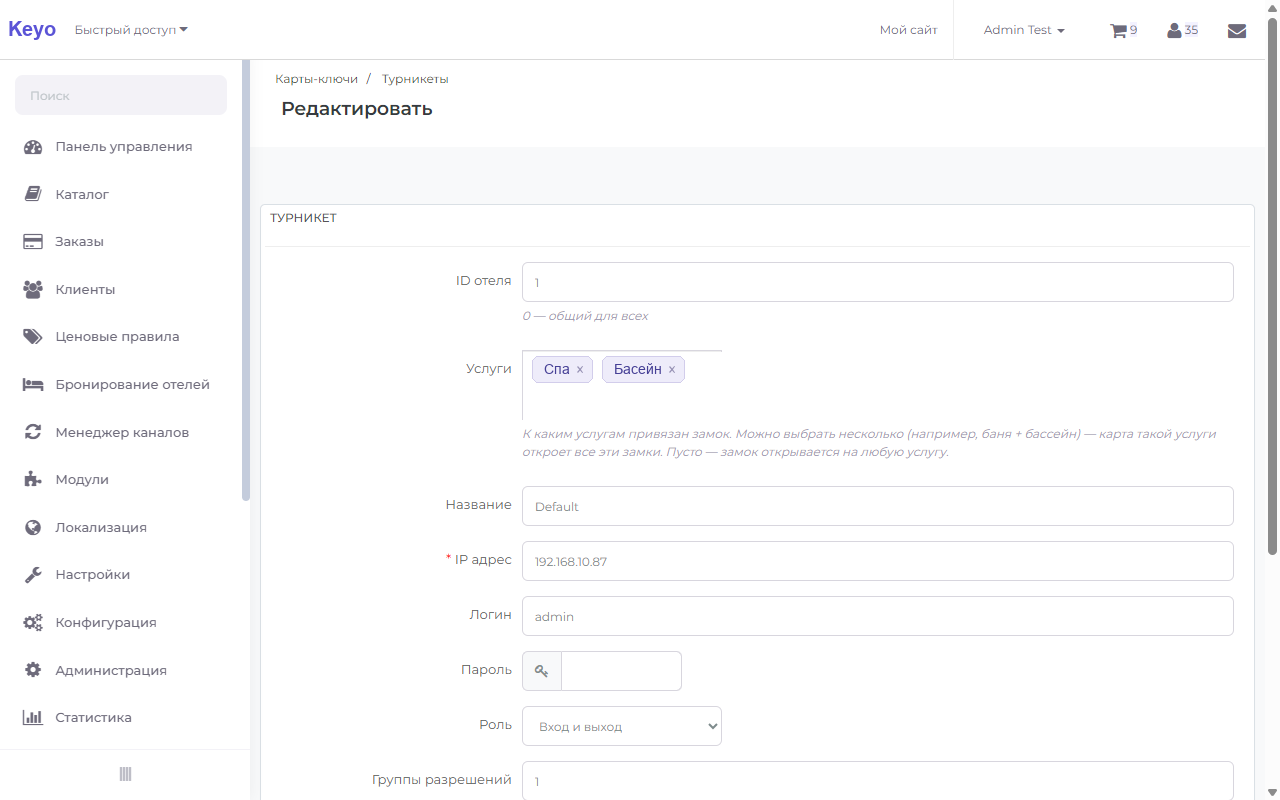The image size is (1280, 800).
Task: Remove the Спа service tag
Action: (580, 370)
